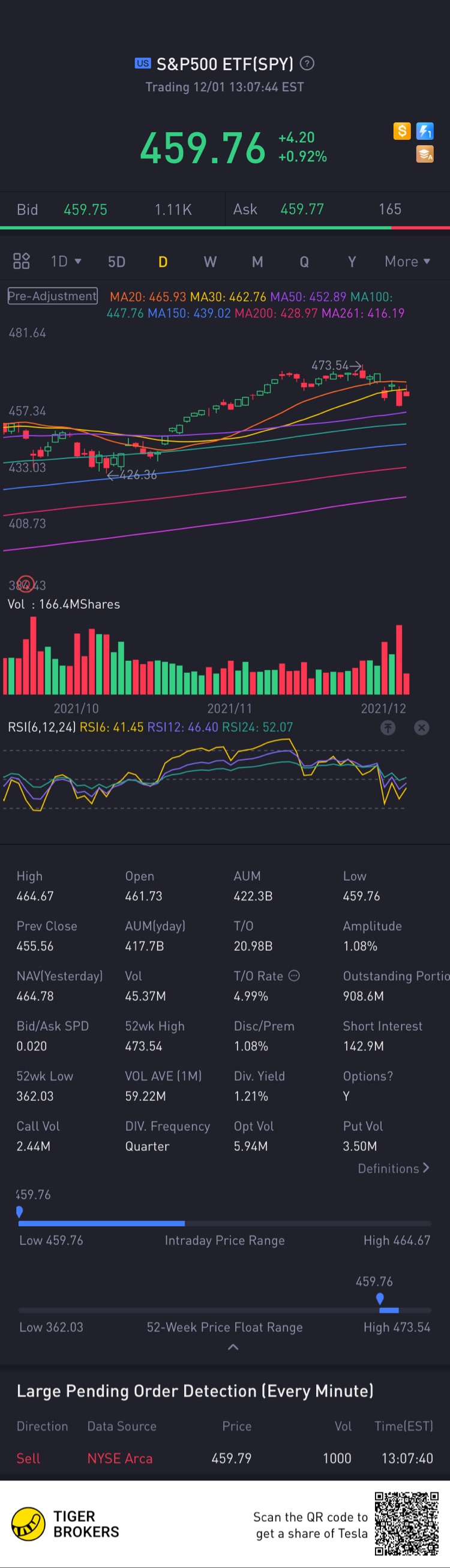Tap the Short Interest 142.9M value

click(x=363, y=1046)
